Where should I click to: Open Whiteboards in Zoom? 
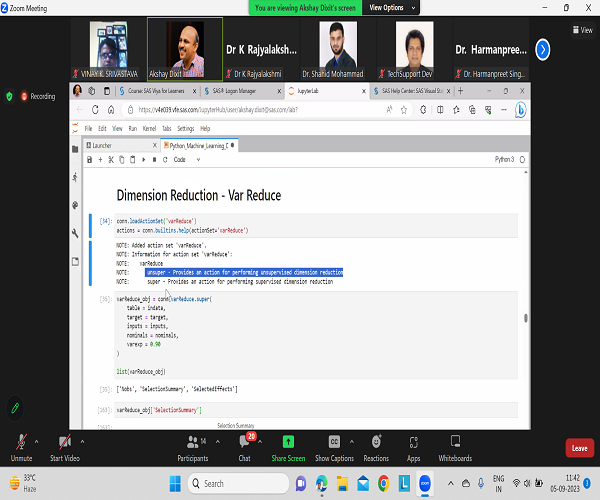click(455, 448)
